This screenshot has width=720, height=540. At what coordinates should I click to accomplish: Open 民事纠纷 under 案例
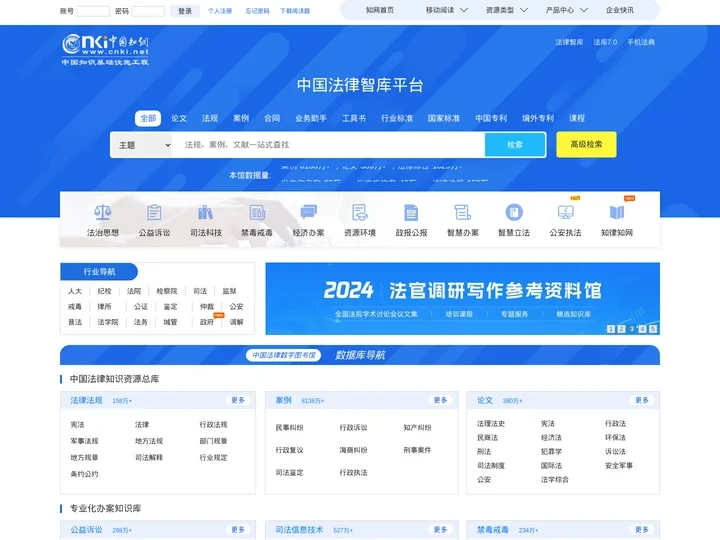coord(289,428)
